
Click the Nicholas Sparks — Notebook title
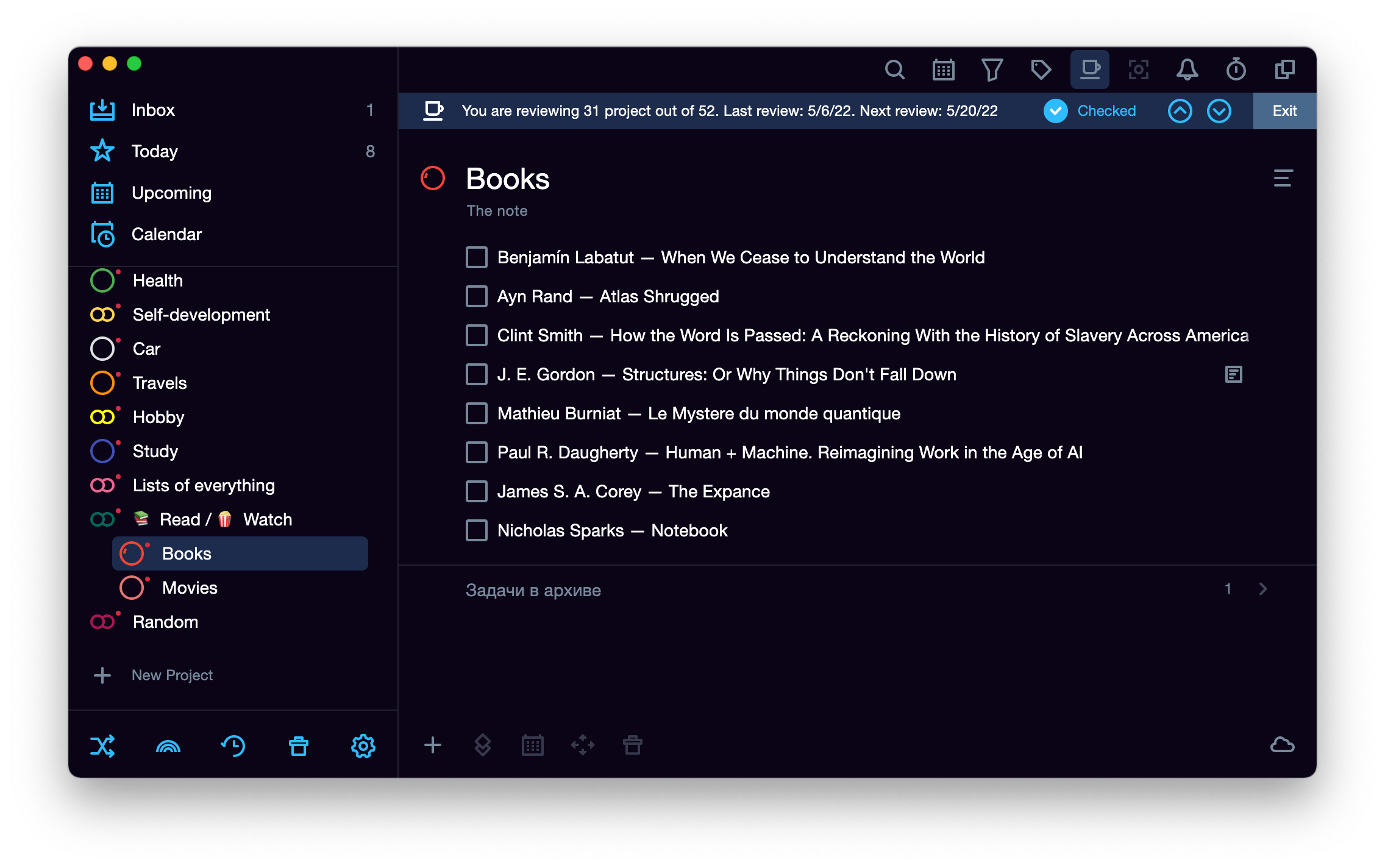coord(613,530)
